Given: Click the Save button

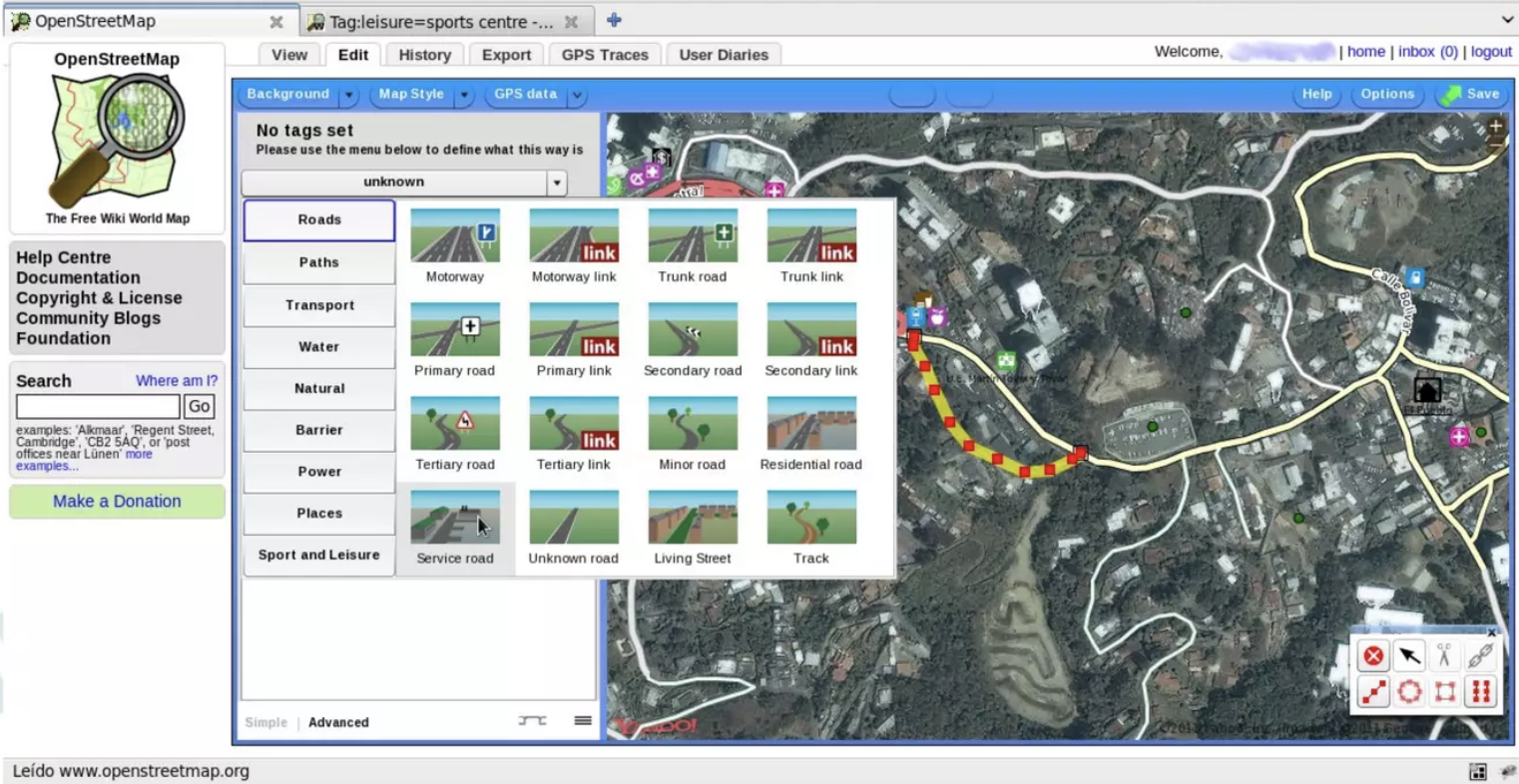Looking at the screenshot, I should coord(1470,94).
